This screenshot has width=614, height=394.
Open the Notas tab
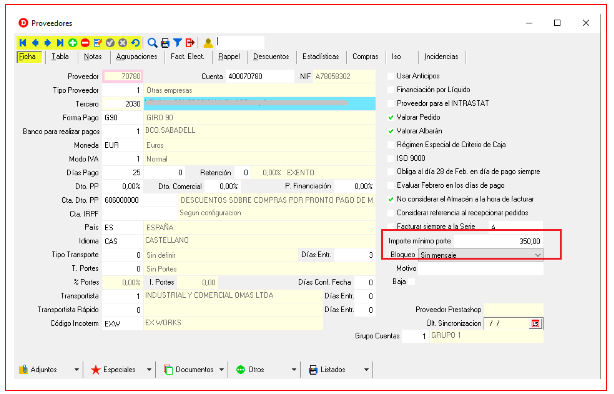92,56
